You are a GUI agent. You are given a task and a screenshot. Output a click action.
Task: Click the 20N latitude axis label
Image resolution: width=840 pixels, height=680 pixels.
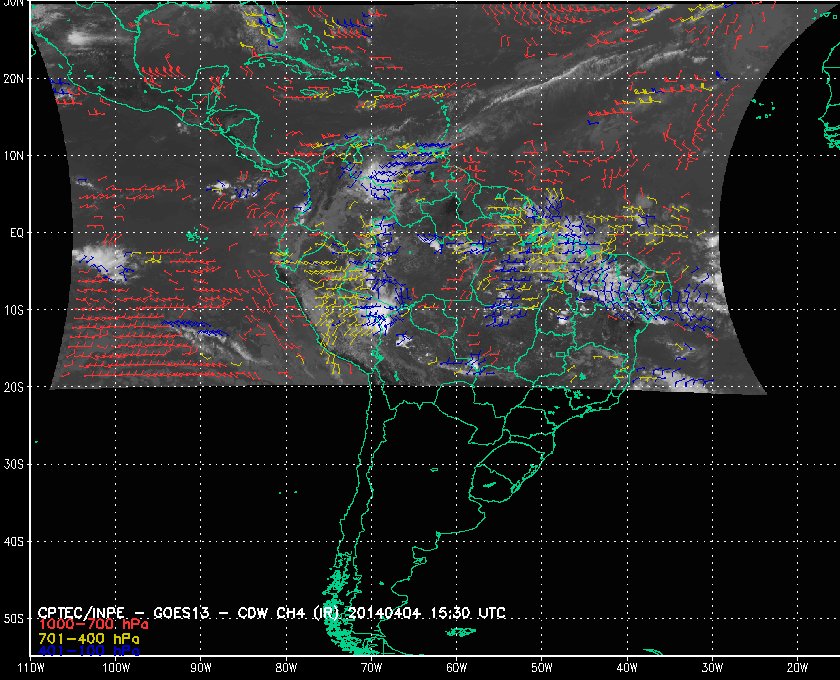click(x=14, y=78)
